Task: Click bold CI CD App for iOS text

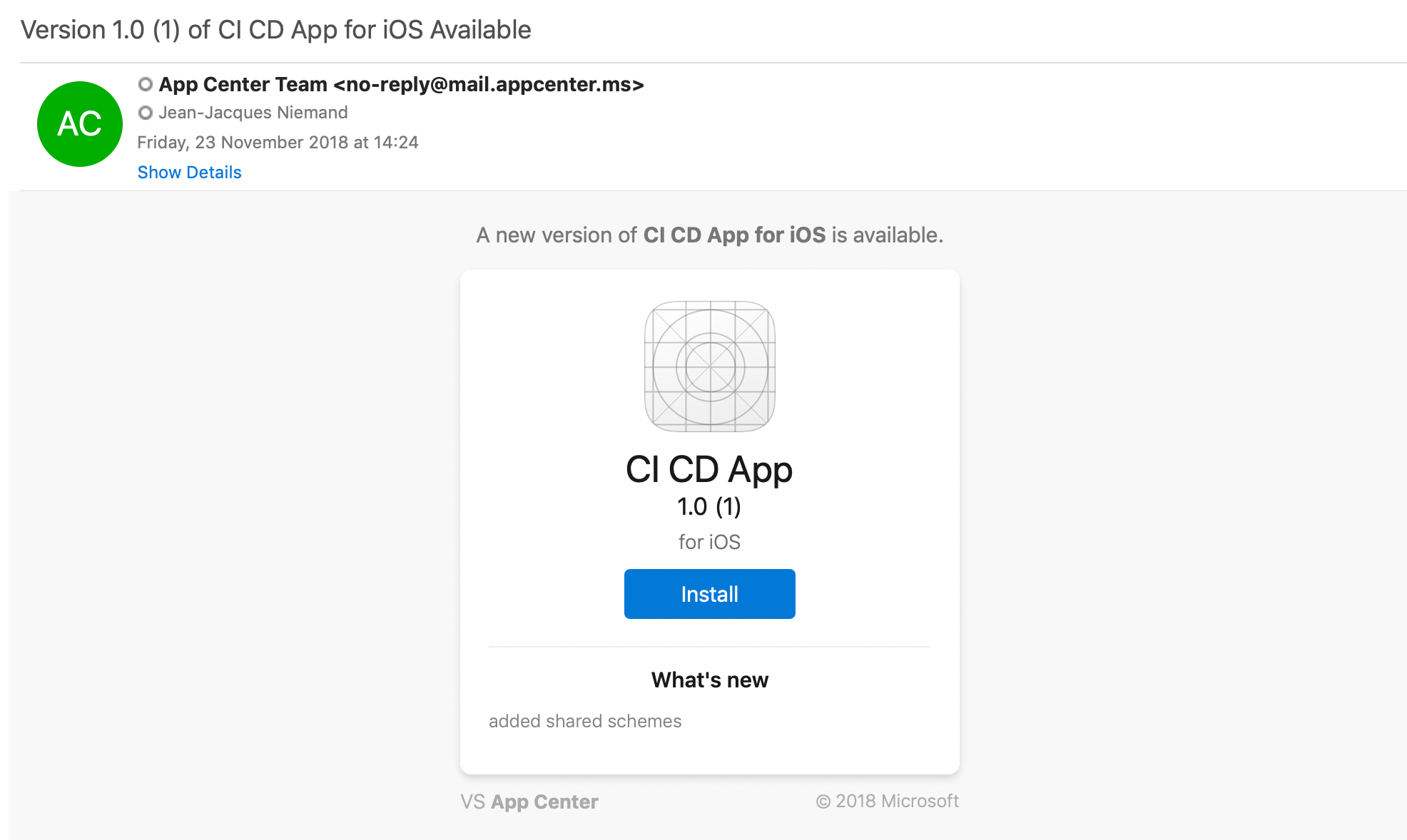Action: pyautogui.click(x=734, y=235)
